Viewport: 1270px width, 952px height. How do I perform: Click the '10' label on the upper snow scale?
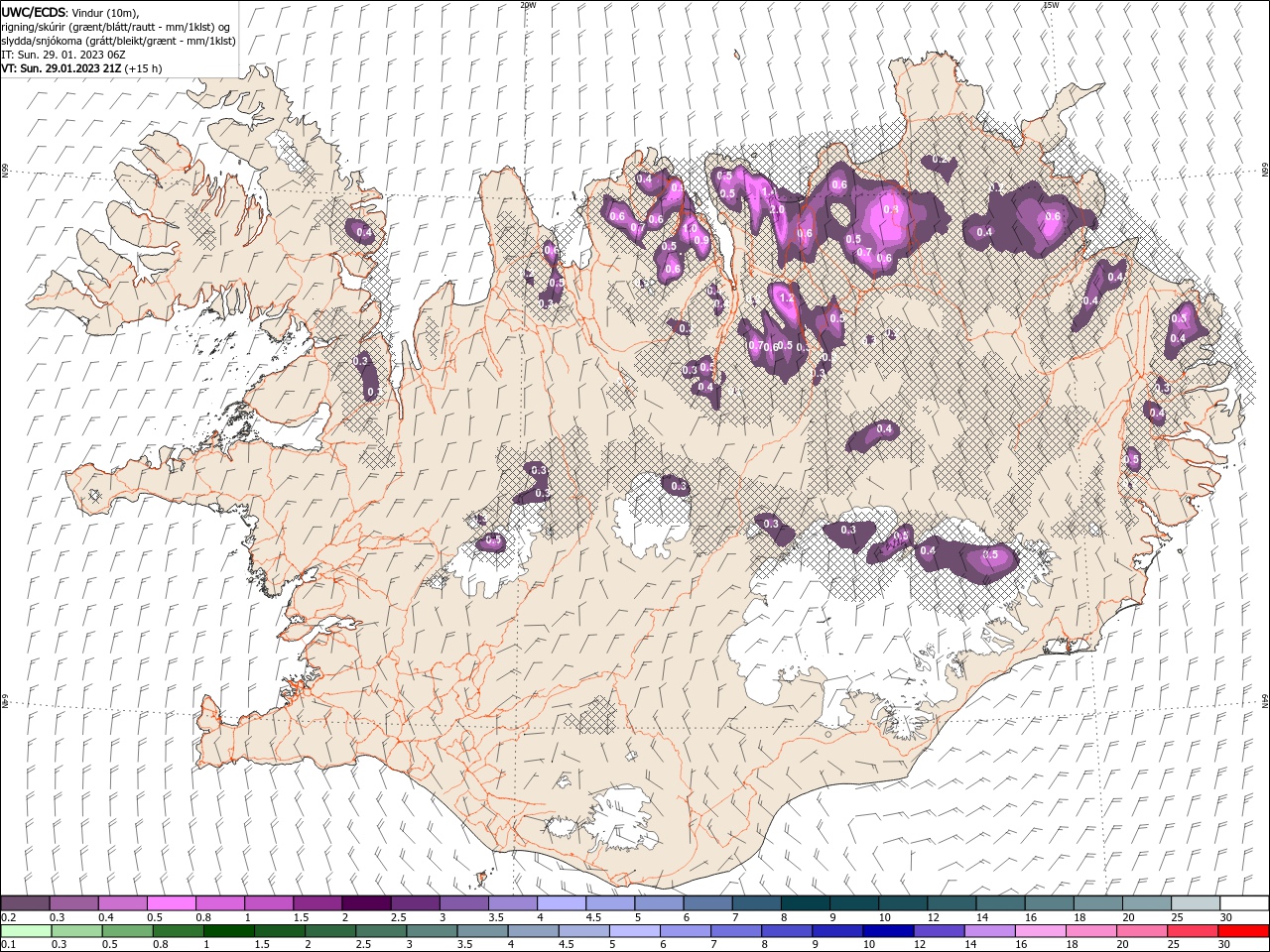pyautogui.click(x=884, y=917)
